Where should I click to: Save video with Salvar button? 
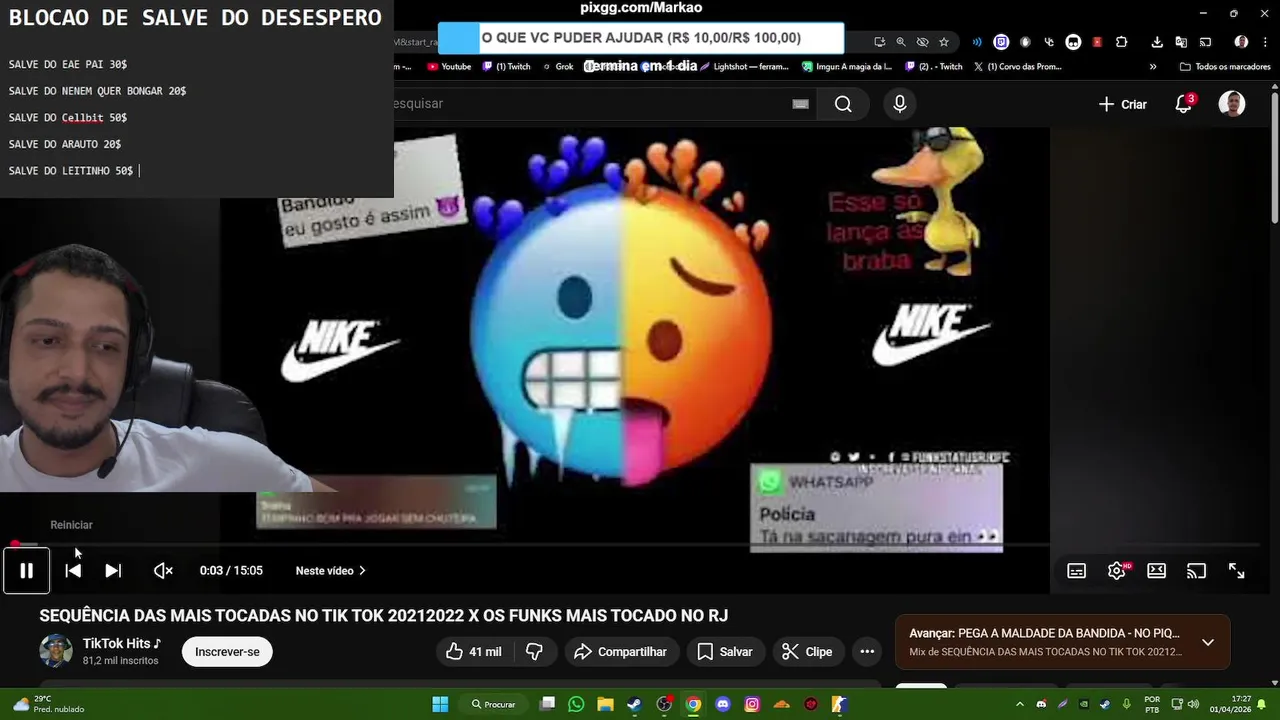[725, 652]
